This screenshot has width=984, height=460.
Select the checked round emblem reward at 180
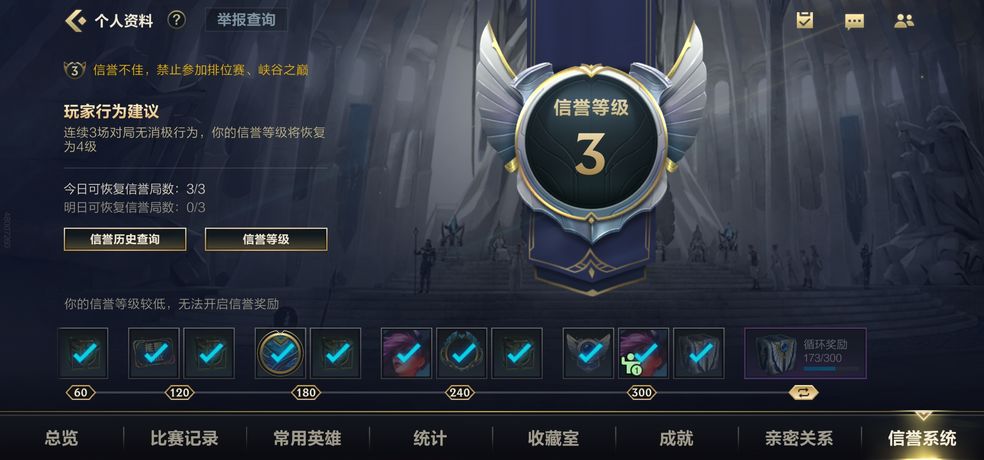(x=281, y=353)
